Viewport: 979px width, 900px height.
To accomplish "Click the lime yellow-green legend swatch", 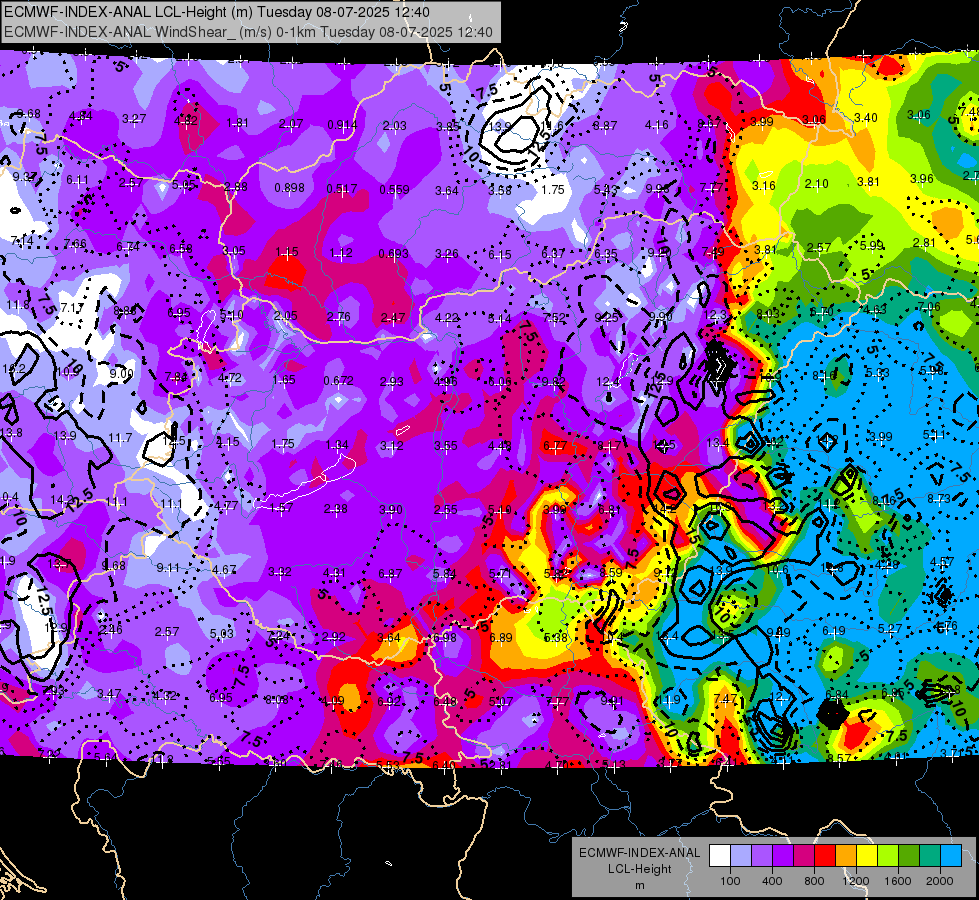I will coord(888,856).
